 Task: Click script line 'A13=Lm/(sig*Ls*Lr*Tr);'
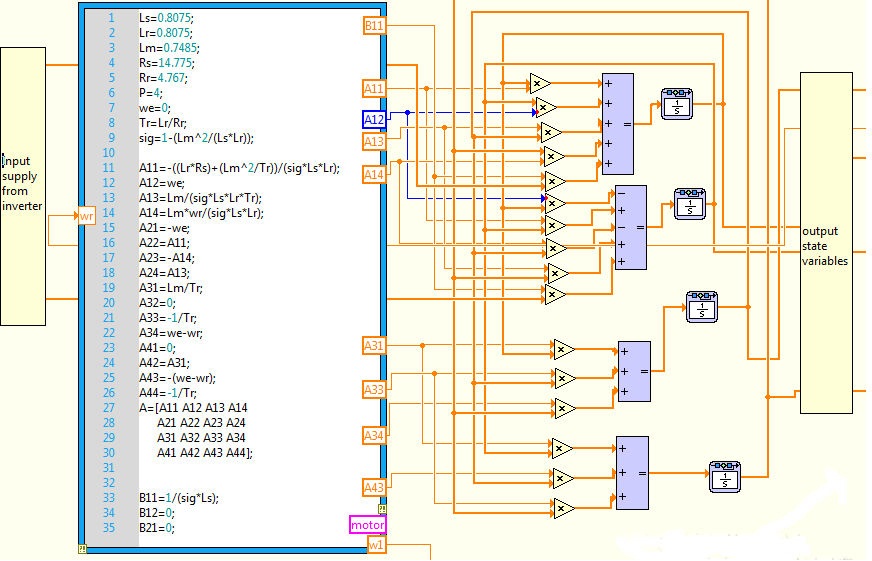tap(200, 198)
